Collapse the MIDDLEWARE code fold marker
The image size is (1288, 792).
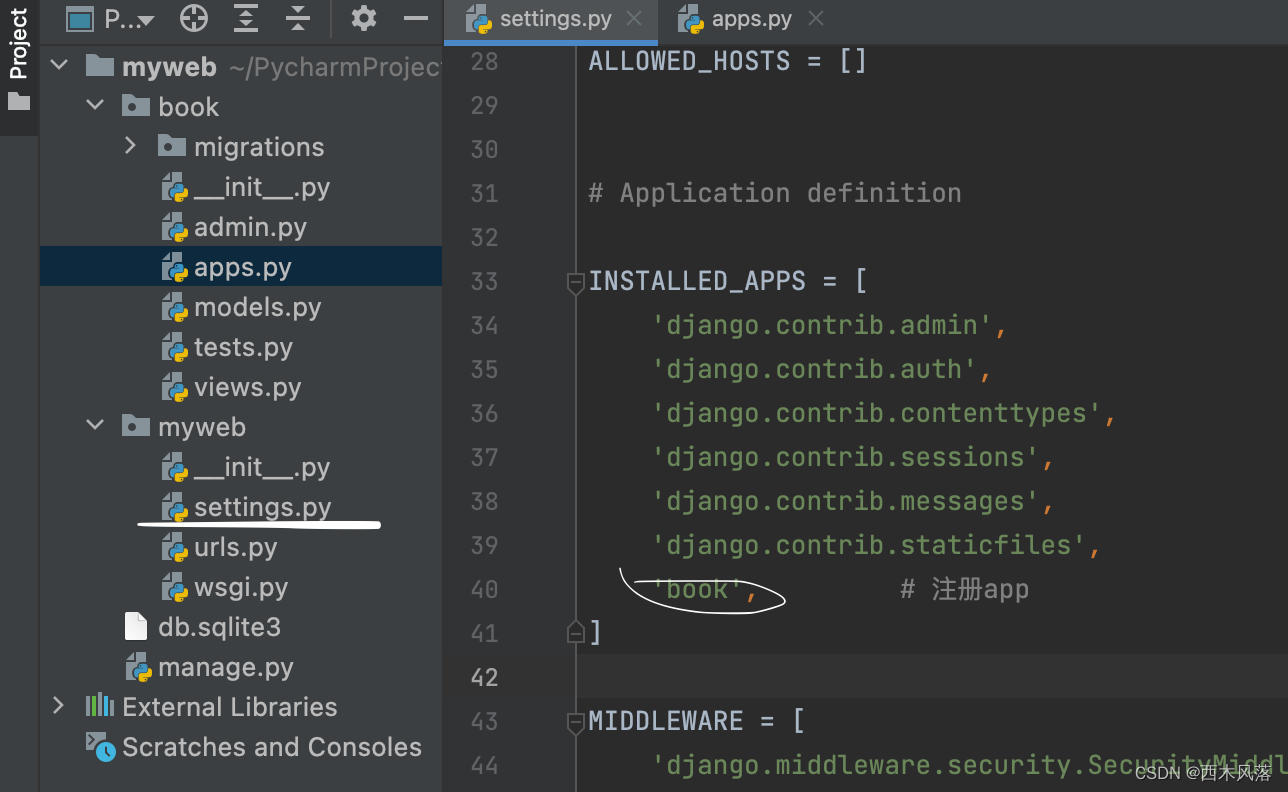[x=575, y=723]
